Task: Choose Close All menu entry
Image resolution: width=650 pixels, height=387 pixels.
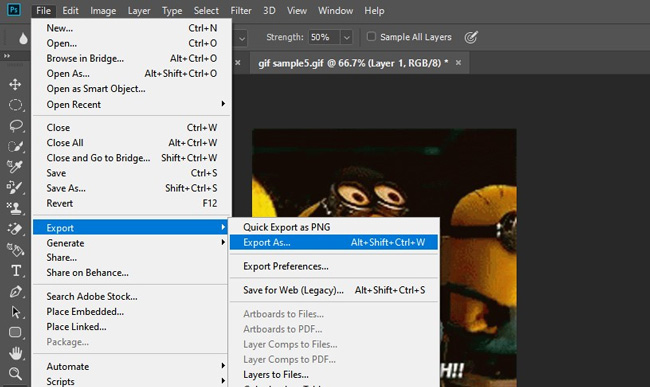Action: (131, 143)
